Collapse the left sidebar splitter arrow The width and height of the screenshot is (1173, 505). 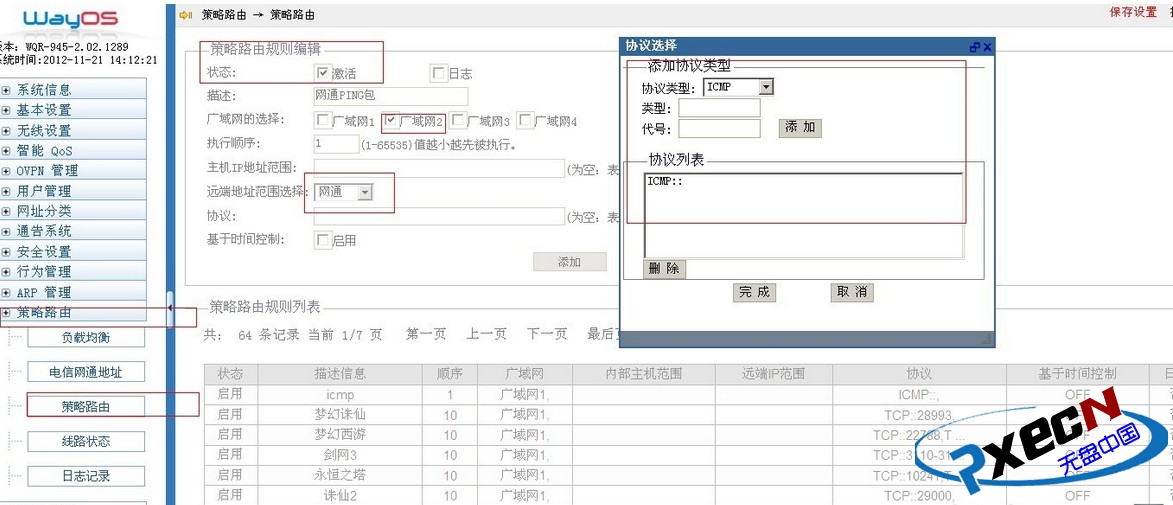click(x=170, y=308)
